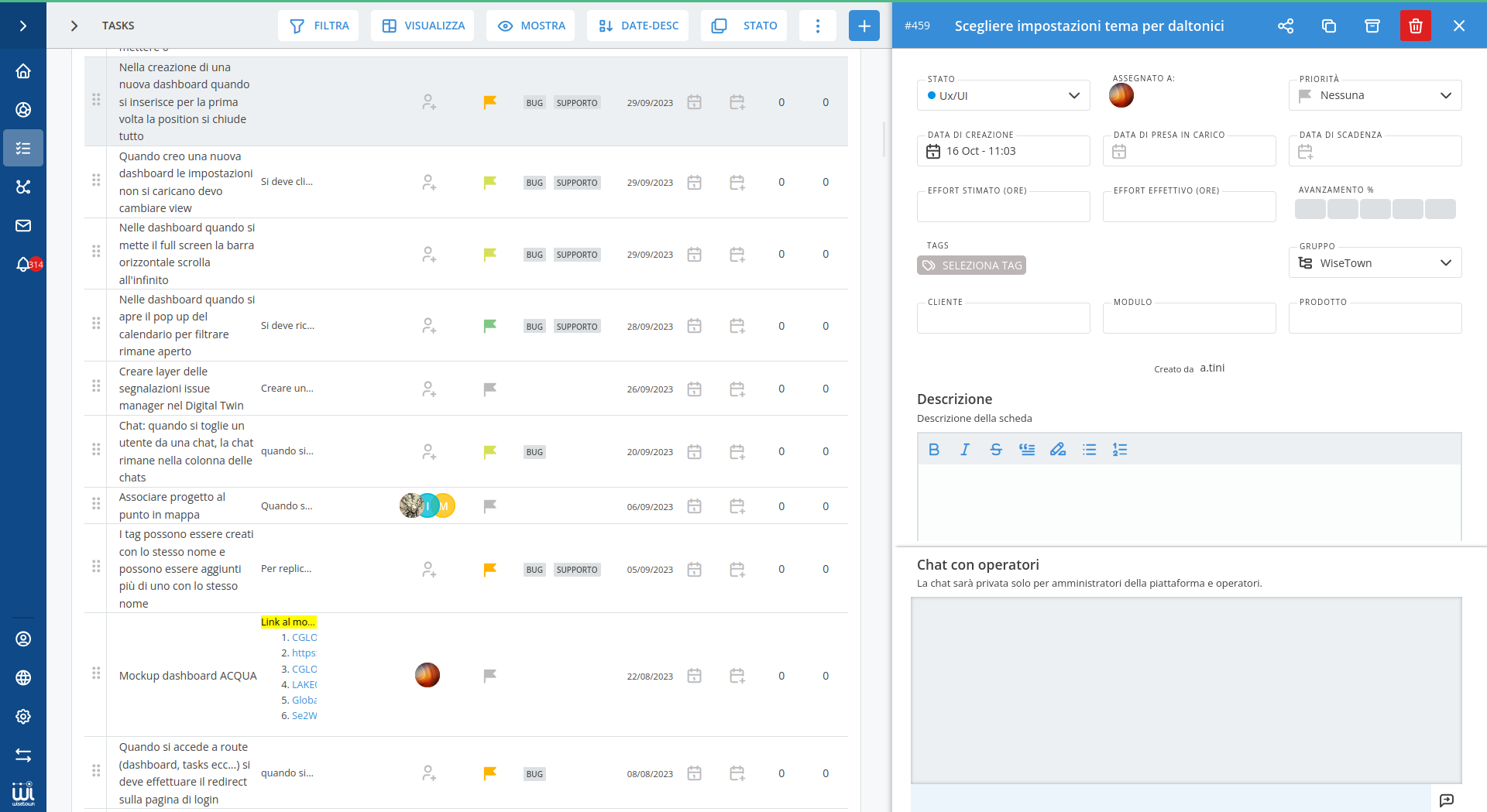Toggle bold formatting in description editor
This screenshot has width=1487, height=812.
933,450
